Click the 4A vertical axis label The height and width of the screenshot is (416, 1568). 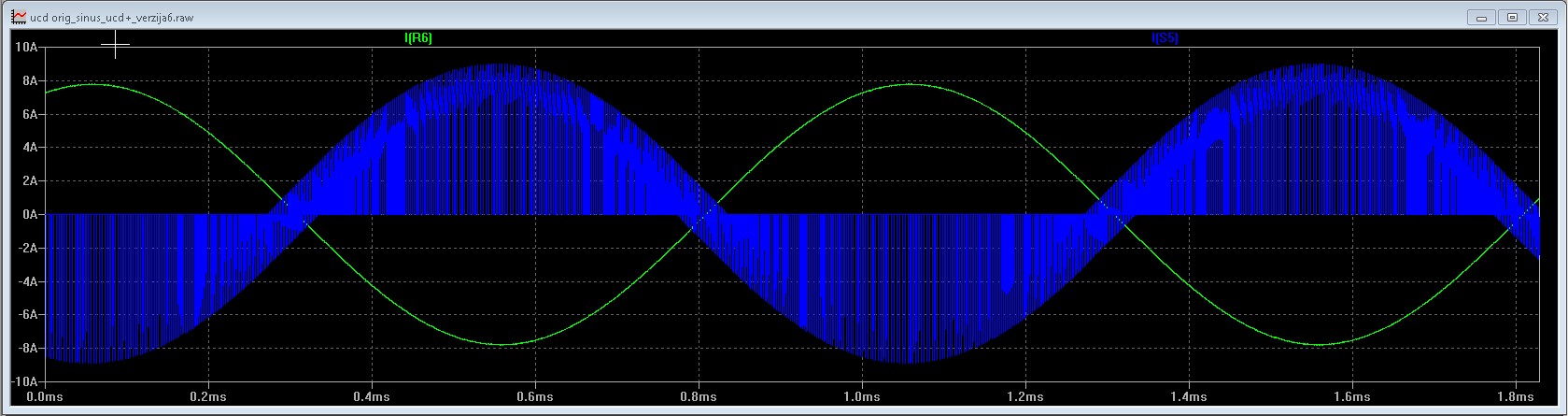pos(28,148)
